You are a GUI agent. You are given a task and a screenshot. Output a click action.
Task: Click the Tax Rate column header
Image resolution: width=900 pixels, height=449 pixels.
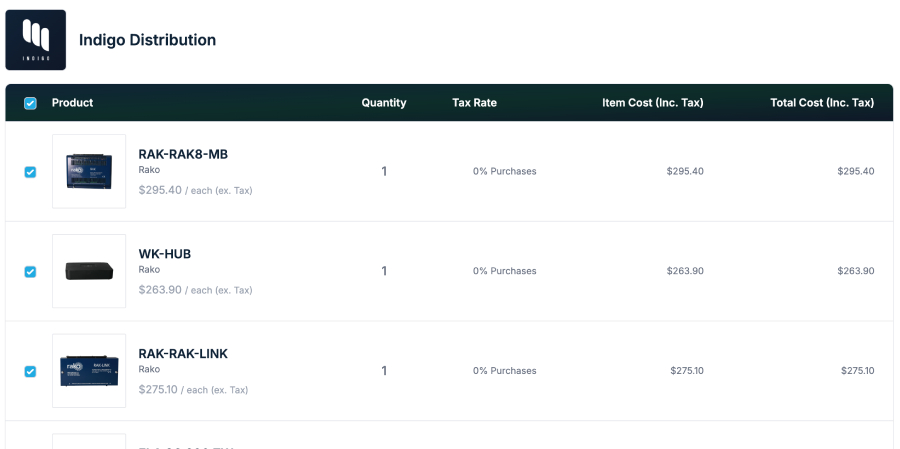pos(474,103)
